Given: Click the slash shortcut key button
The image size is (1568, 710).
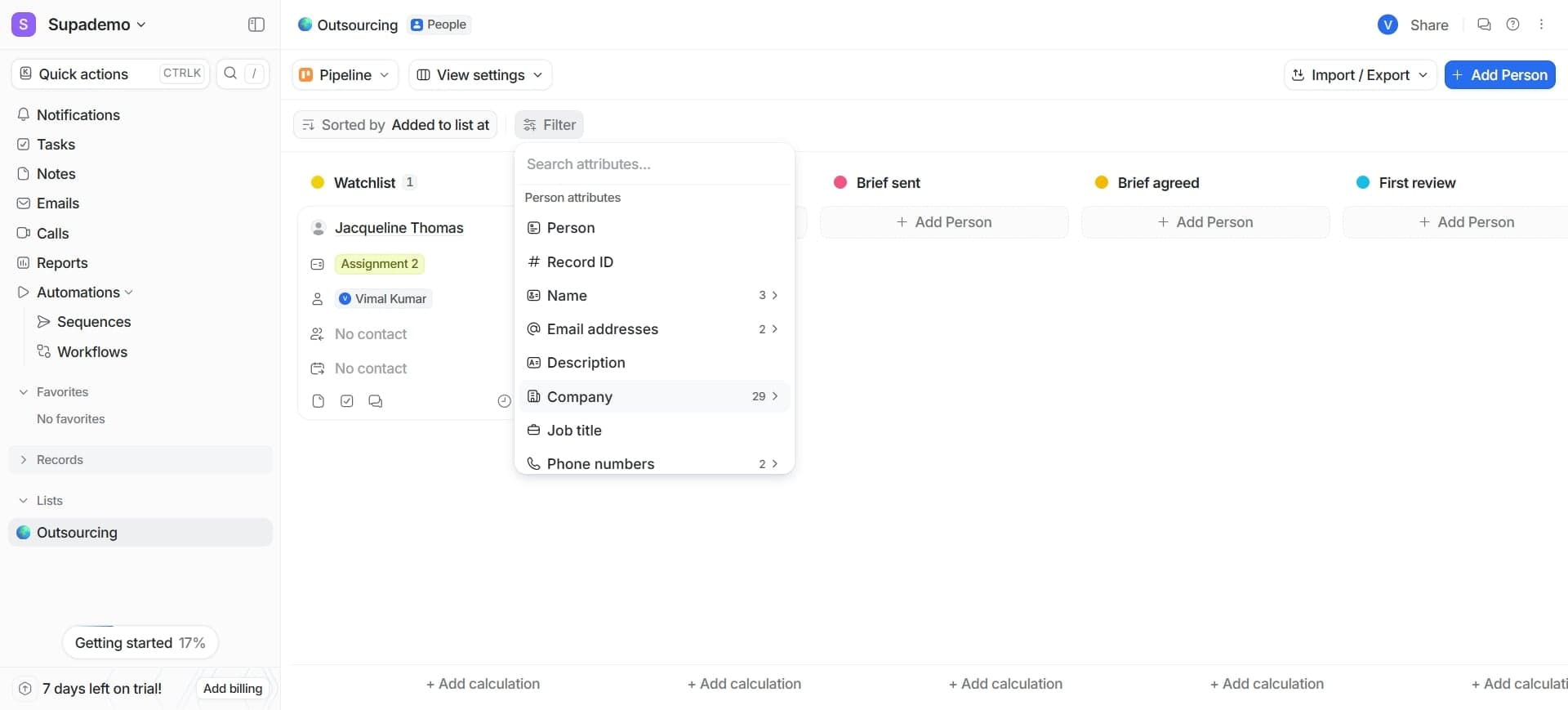Looking at the screenshot, I should [254, 74].
